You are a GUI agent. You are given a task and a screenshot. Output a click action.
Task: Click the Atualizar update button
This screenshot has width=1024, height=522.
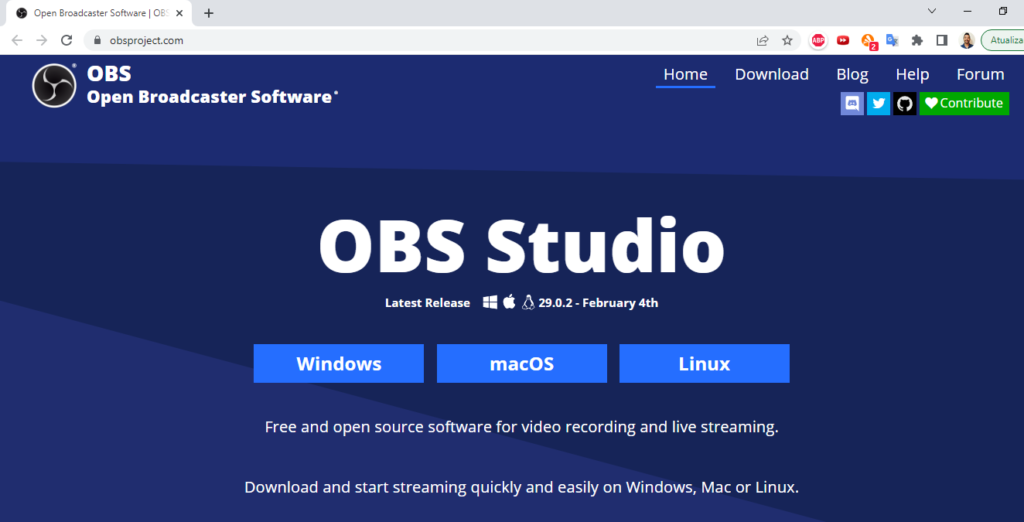point(1002,41)
